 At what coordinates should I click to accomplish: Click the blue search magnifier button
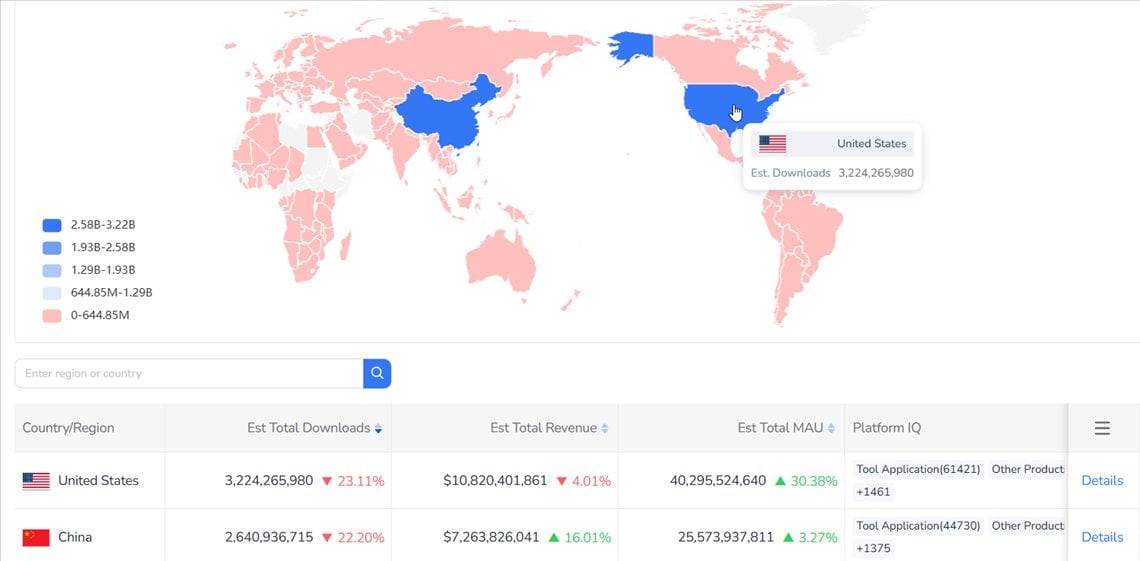[x=377, y=373]
